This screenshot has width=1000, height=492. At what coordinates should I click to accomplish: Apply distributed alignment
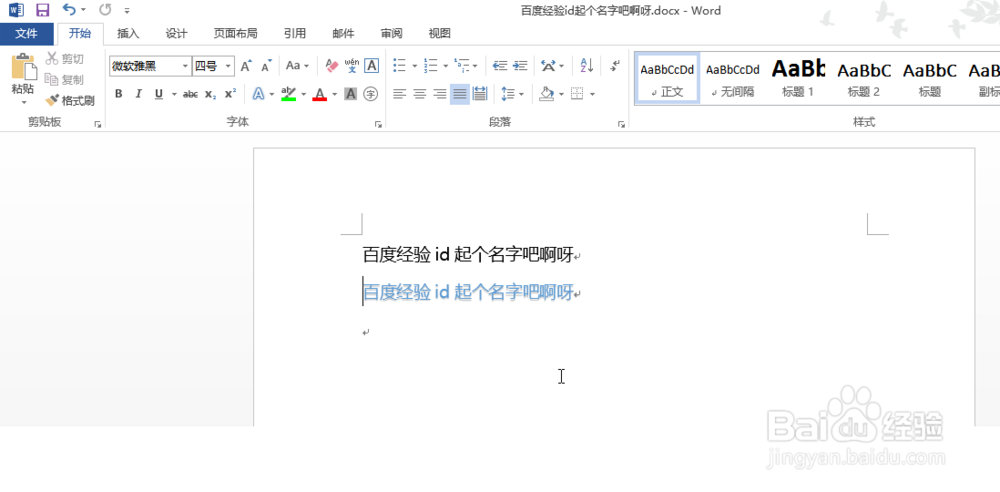(480, 94)
